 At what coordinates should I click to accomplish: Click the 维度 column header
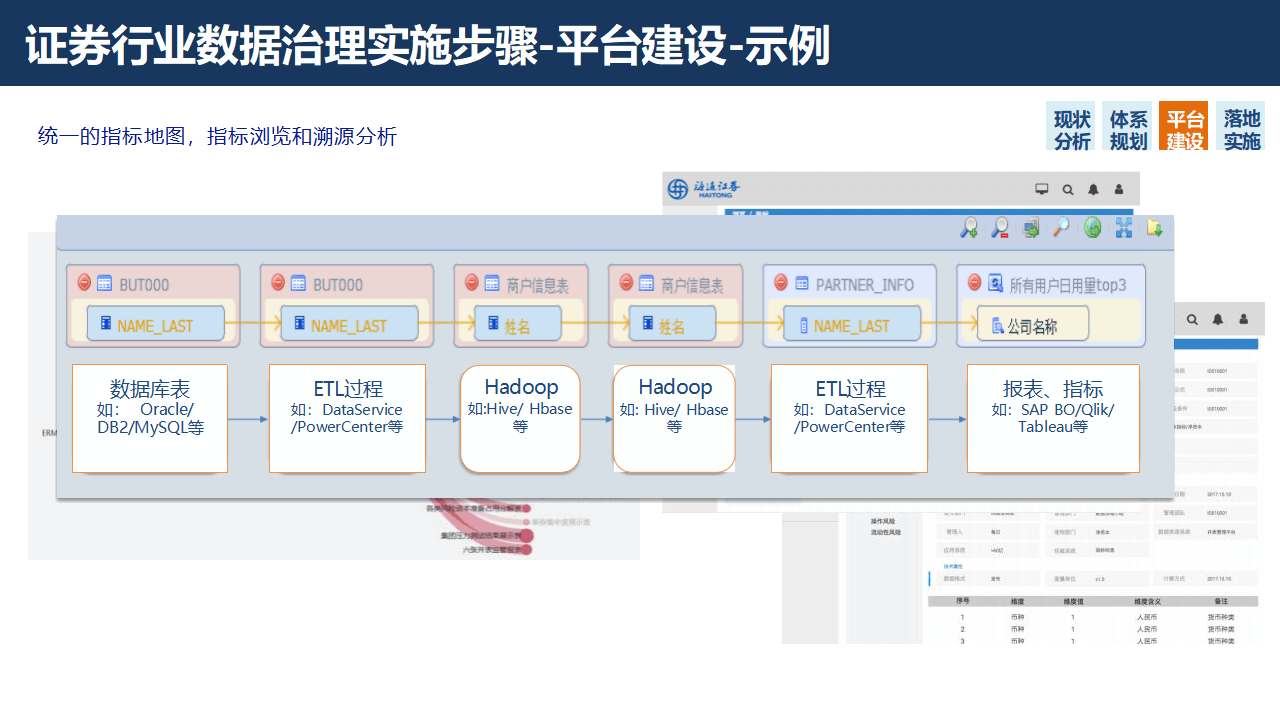click(x=1018, y=602)
